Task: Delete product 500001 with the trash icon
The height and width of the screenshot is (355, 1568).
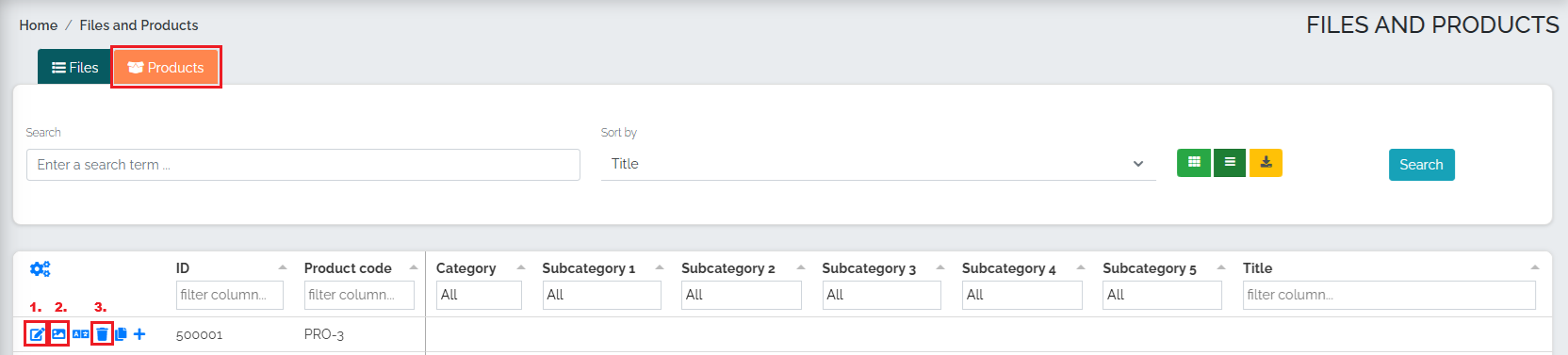Action: coord(102,334)
